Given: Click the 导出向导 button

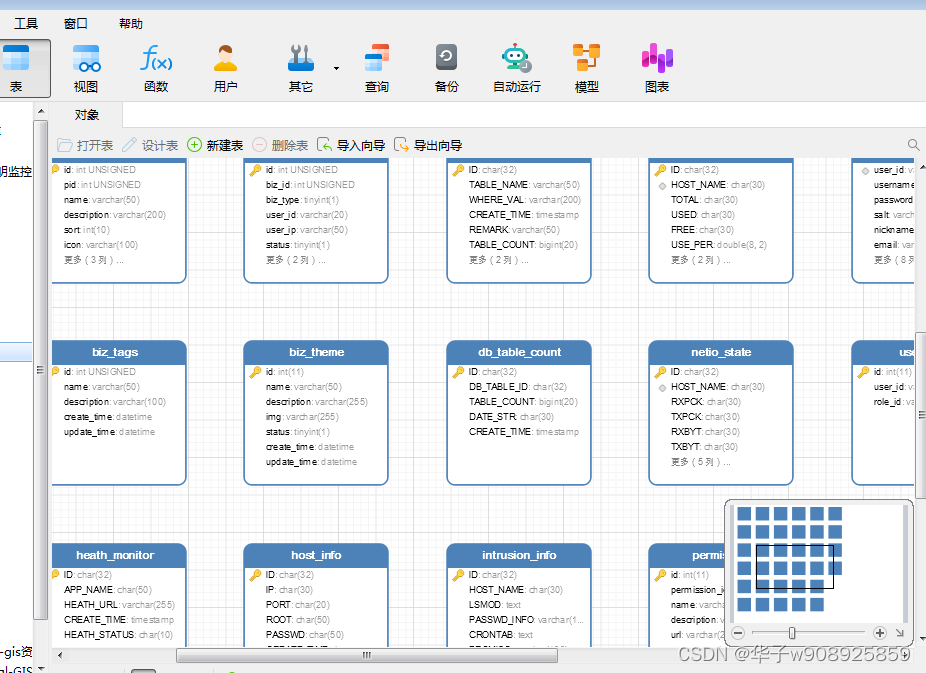Looking at the screenshot, I should tap(428, 145).
